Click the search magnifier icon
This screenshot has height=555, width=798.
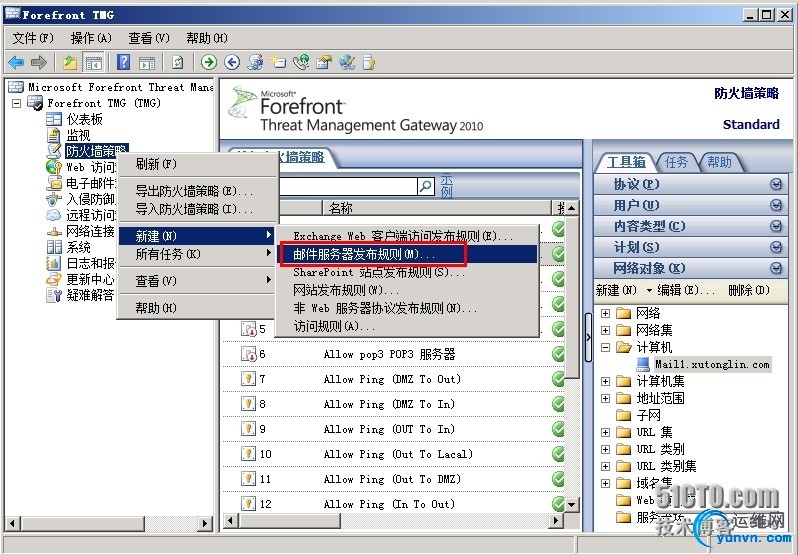[x=425, y=186]
